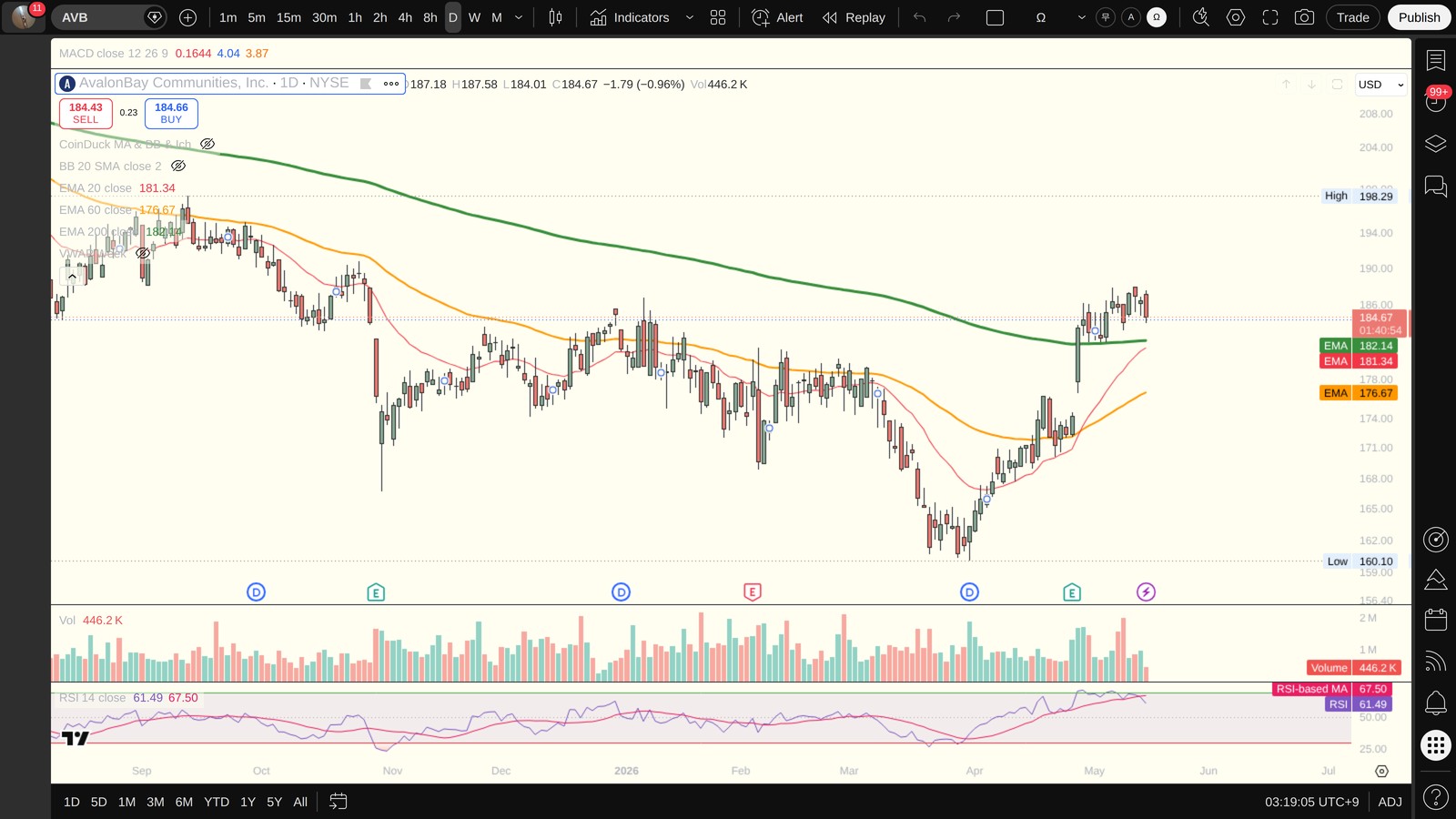This screenshot has width=1456, height=819.
Task: Open chart settings hexagon icon in toolbar
Action: pyautogui.click(x=1236, y=17)
